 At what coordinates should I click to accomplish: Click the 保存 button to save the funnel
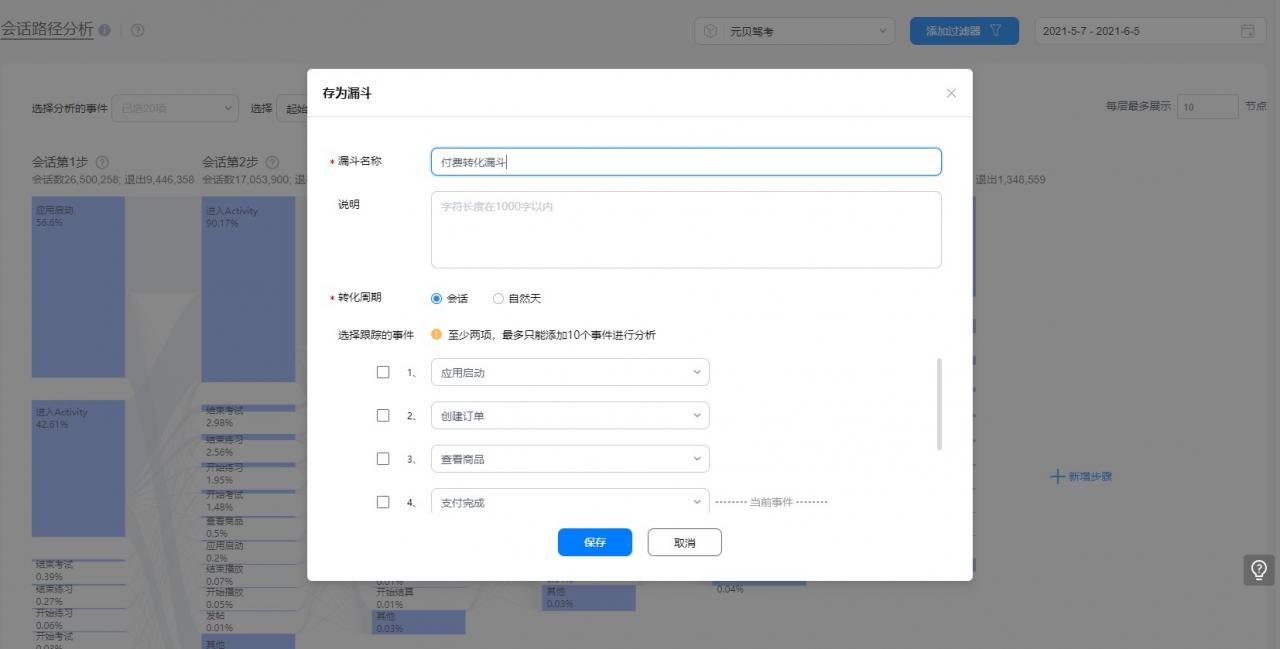click(594, 542)
